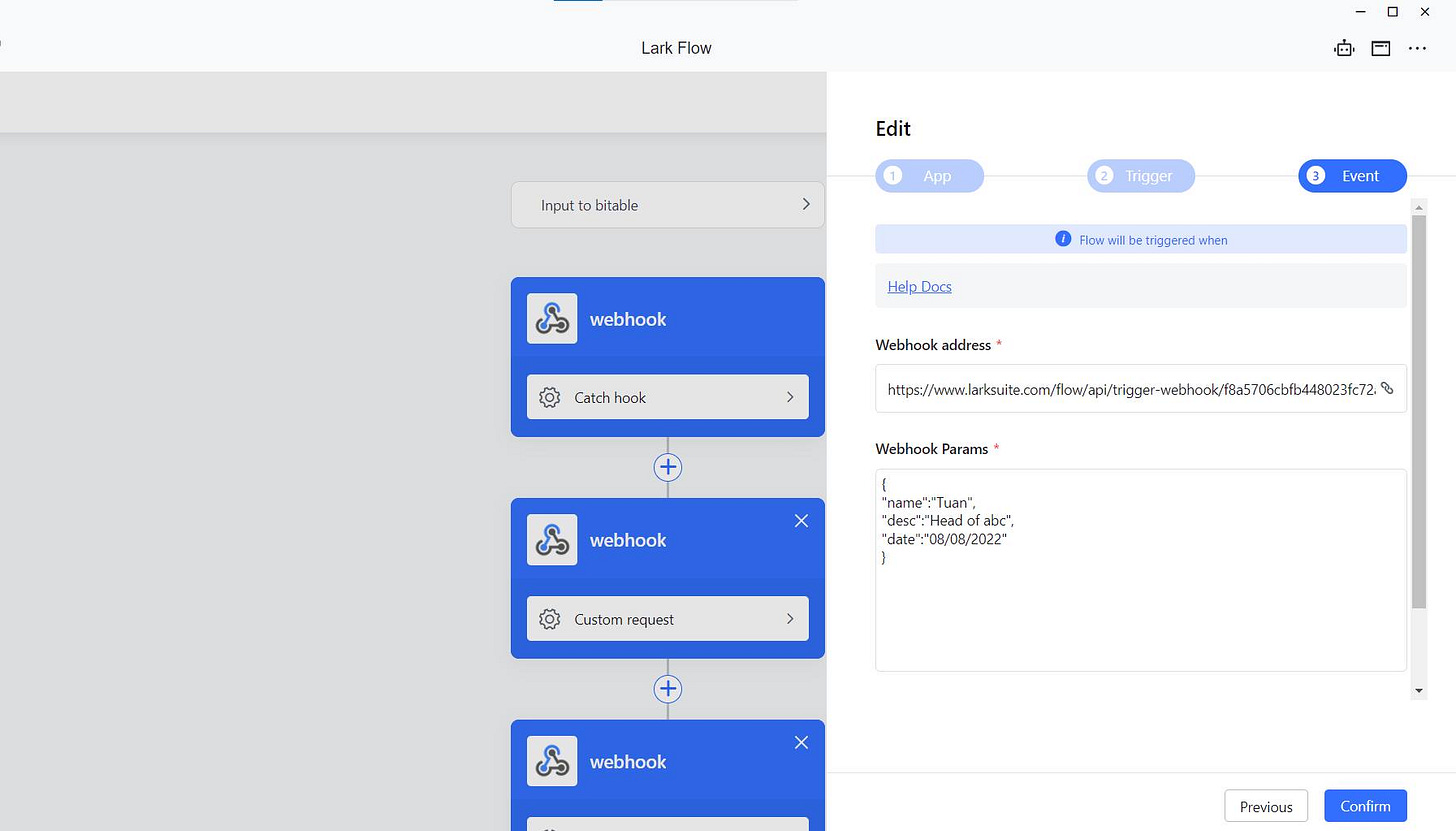Image resolution: width=1456 pixels, height=831 pixels.
Task: Add step below Custom request webhook
Action: (668, 689)
